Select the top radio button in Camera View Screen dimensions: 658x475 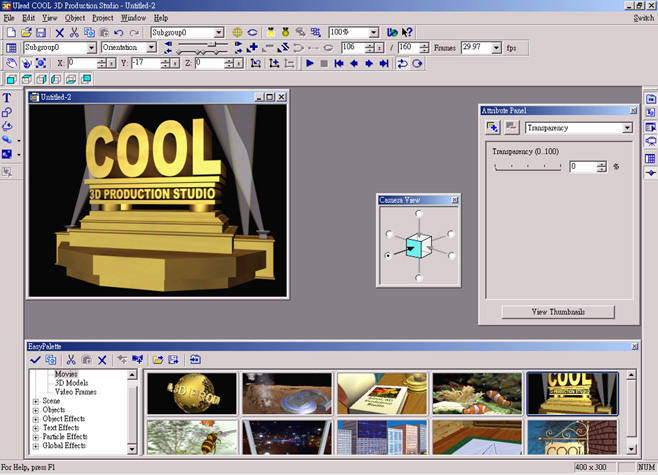[418, 214]
